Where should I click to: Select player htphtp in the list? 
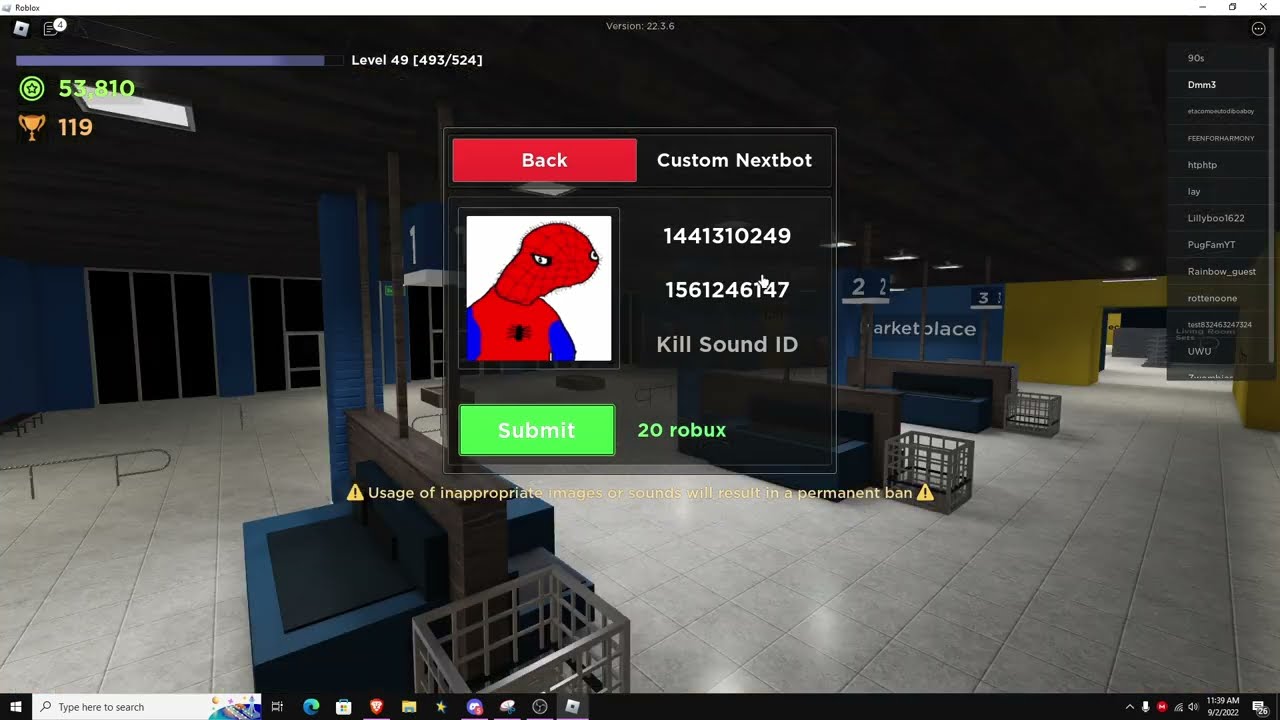[x=1218, y=165]
